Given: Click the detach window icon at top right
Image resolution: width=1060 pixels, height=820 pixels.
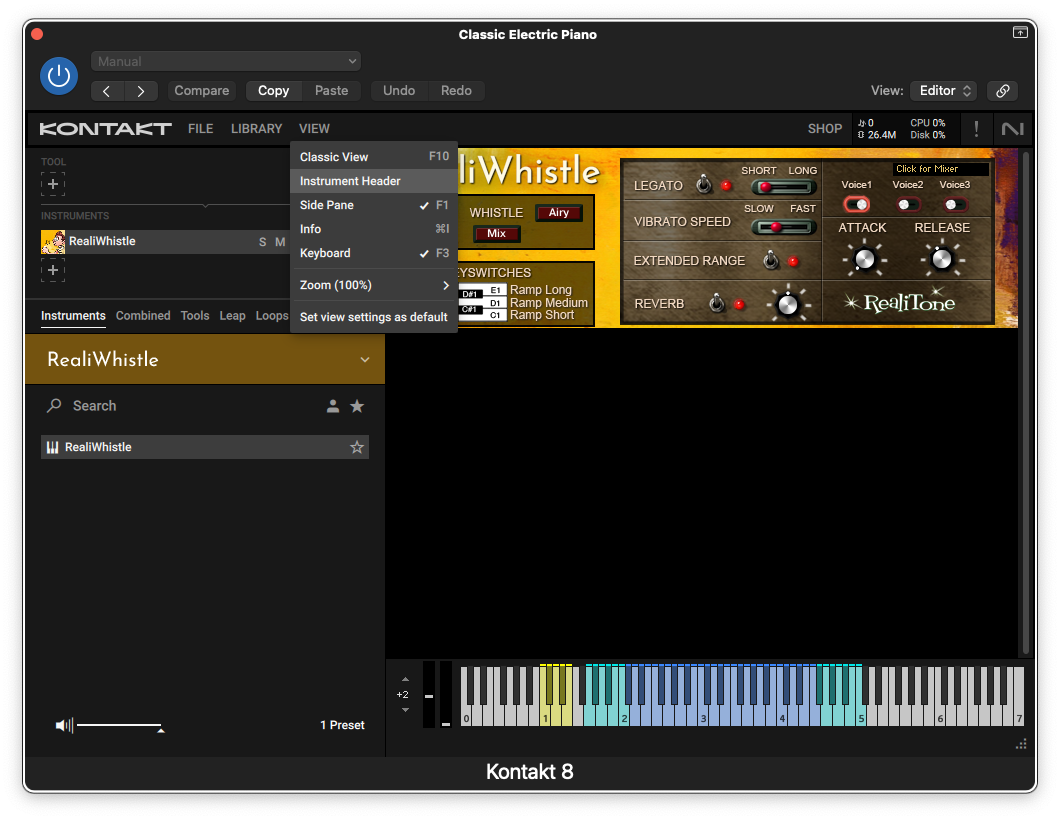Looking at the screenshot, I should coord(1020,32).
